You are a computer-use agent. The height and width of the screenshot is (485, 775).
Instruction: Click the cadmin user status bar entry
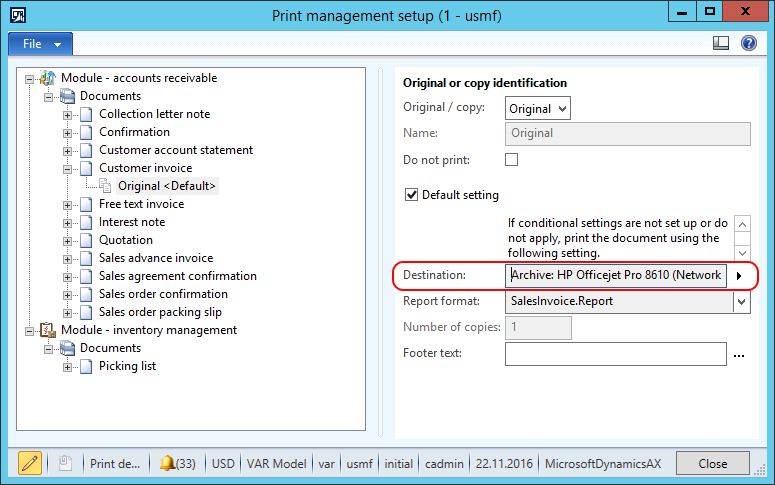[444, 464]
